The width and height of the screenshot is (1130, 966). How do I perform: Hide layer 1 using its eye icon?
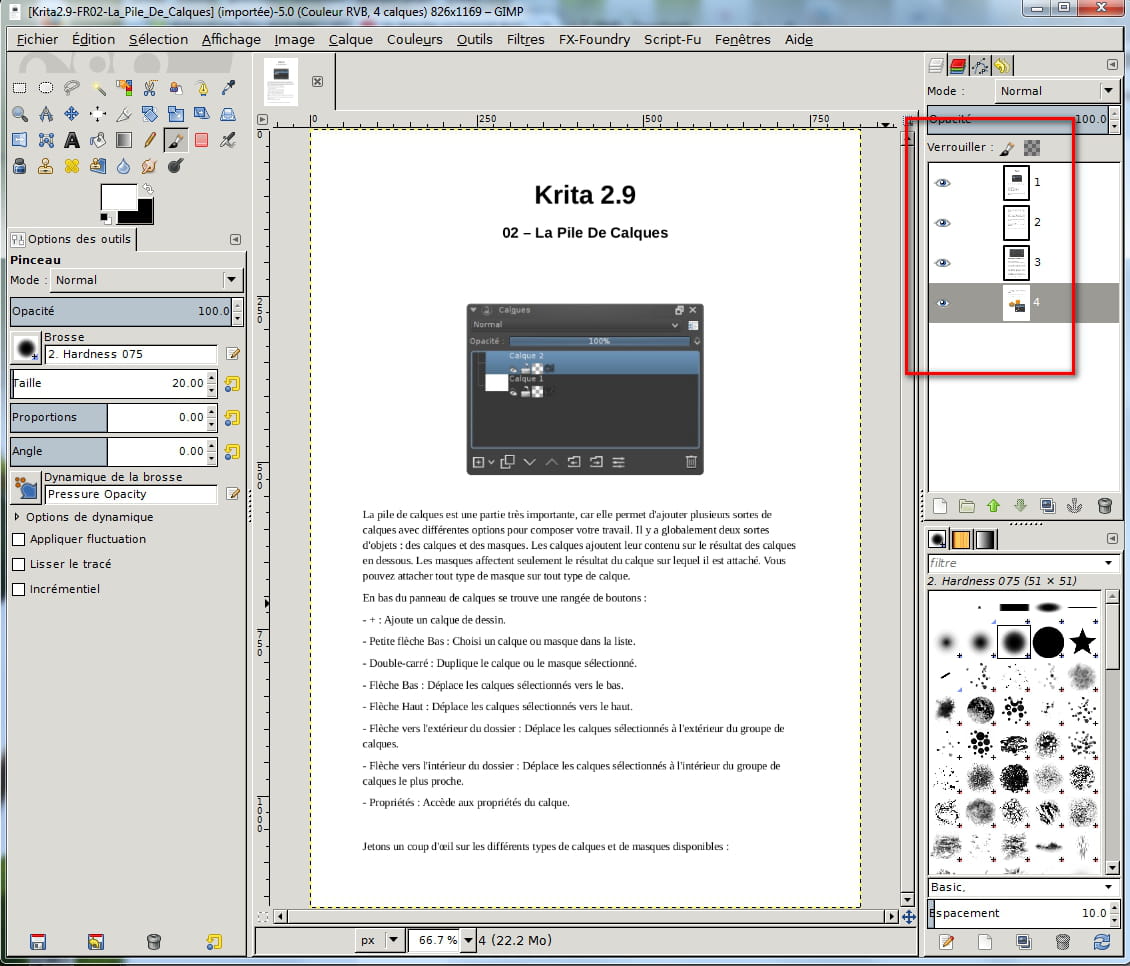(943, 183)
